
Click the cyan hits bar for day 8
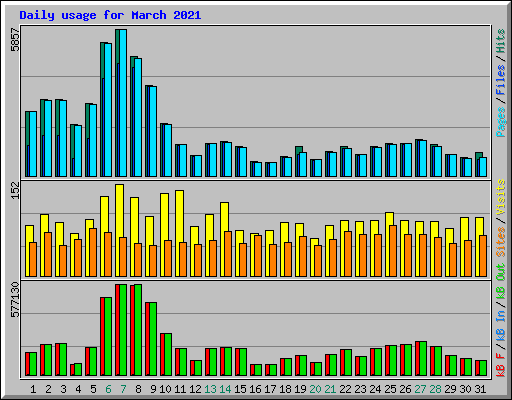[138, 117]
